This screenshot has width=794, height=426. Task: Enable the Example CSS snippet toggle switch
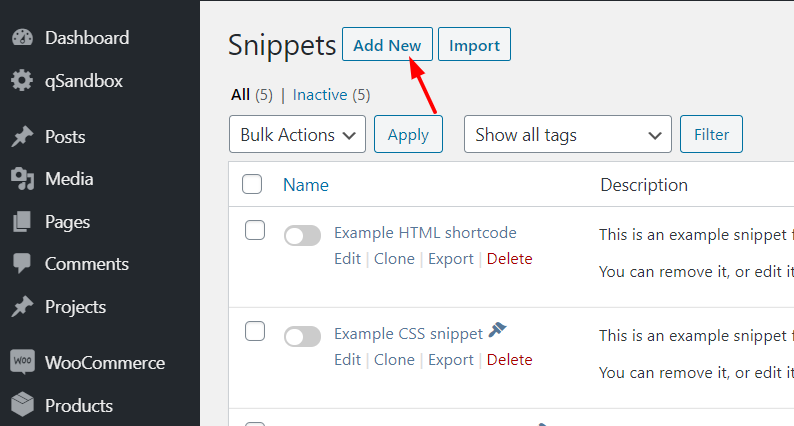302,336
